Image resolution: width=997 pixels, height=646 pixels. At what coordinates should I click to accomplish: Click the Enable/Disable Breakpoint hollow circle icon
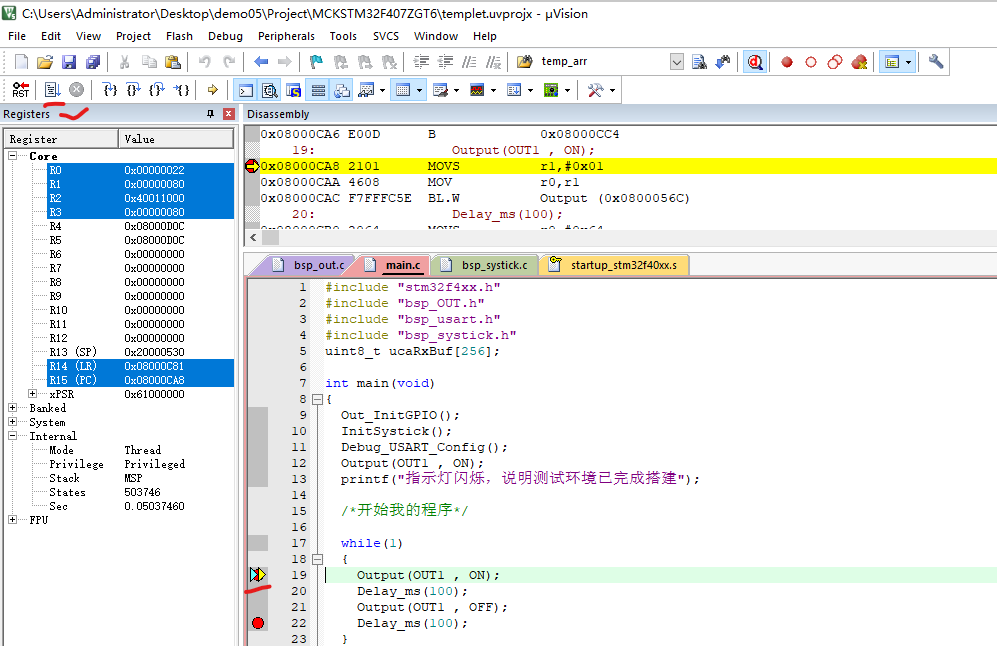[811, 62]
